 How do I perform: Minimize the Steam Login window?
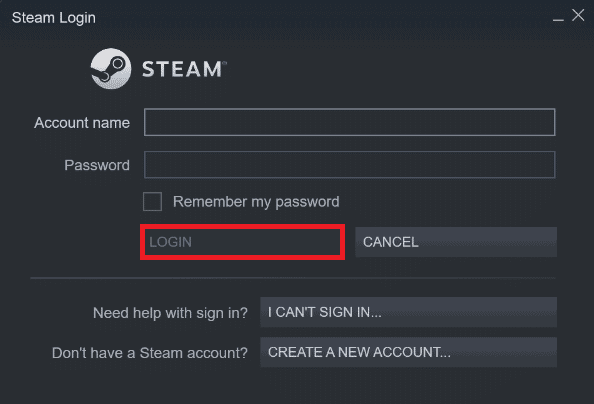tap(558, 17)
